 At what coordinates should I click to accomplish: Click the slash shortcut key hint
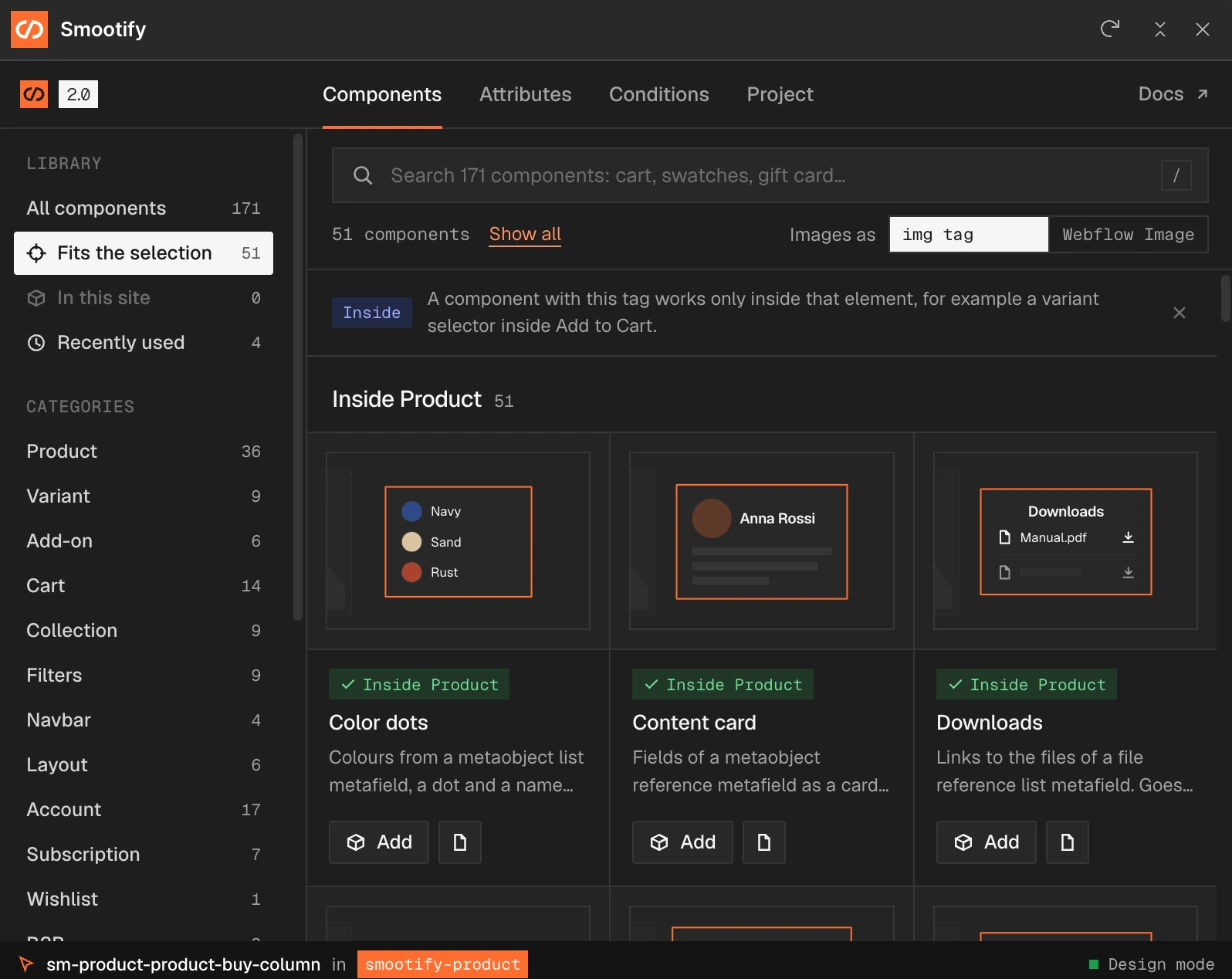coord(1176,176)
